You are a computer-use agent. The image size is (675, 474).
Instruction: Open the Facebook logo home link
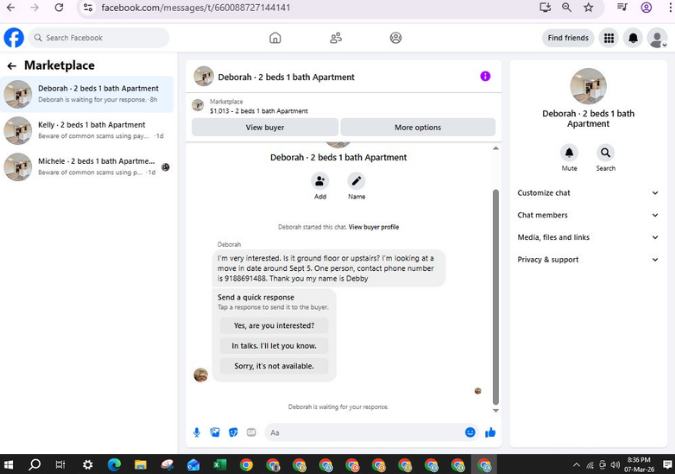(x=14, y=38)
